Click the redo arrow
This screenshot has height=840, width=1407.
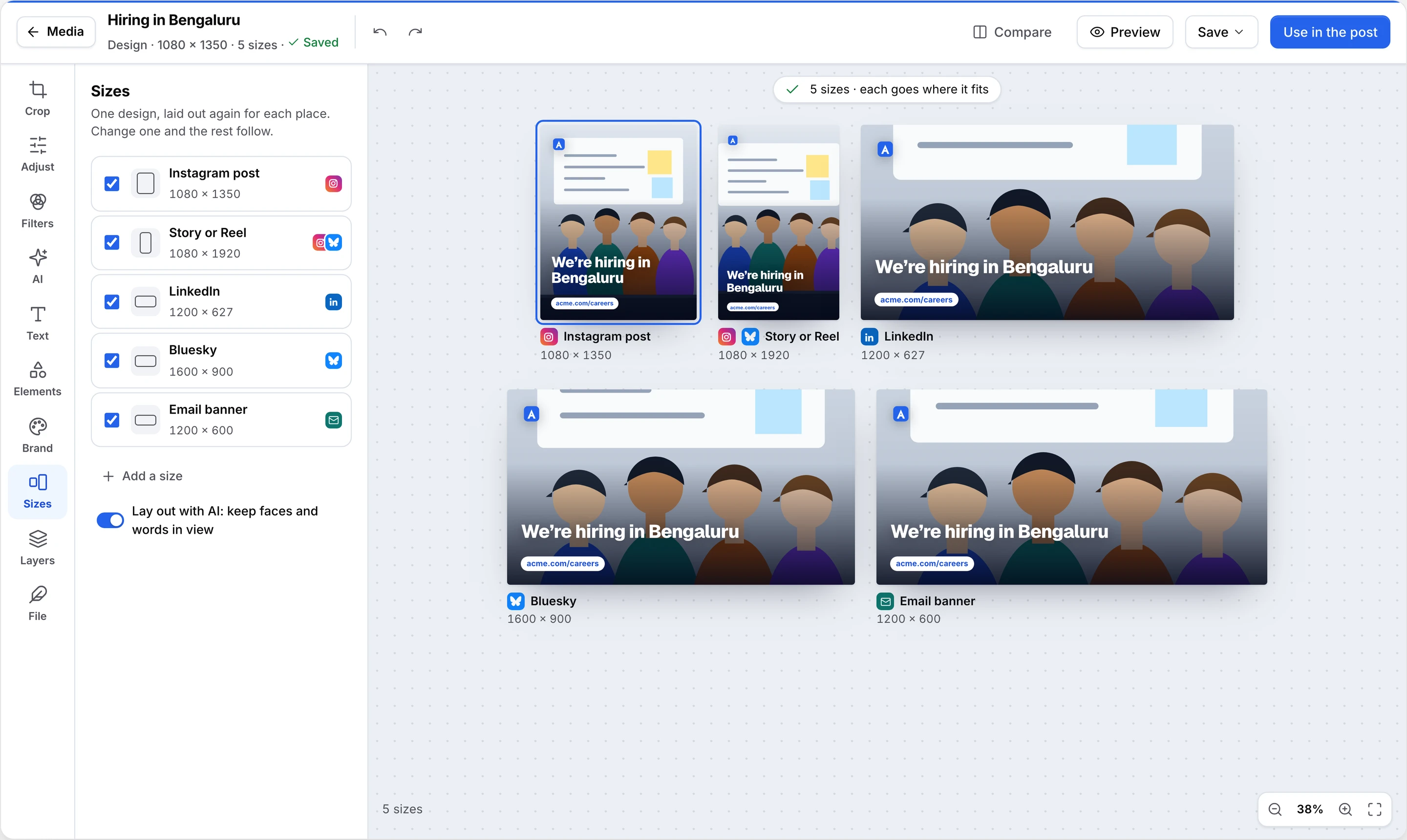tap(415, 32)
